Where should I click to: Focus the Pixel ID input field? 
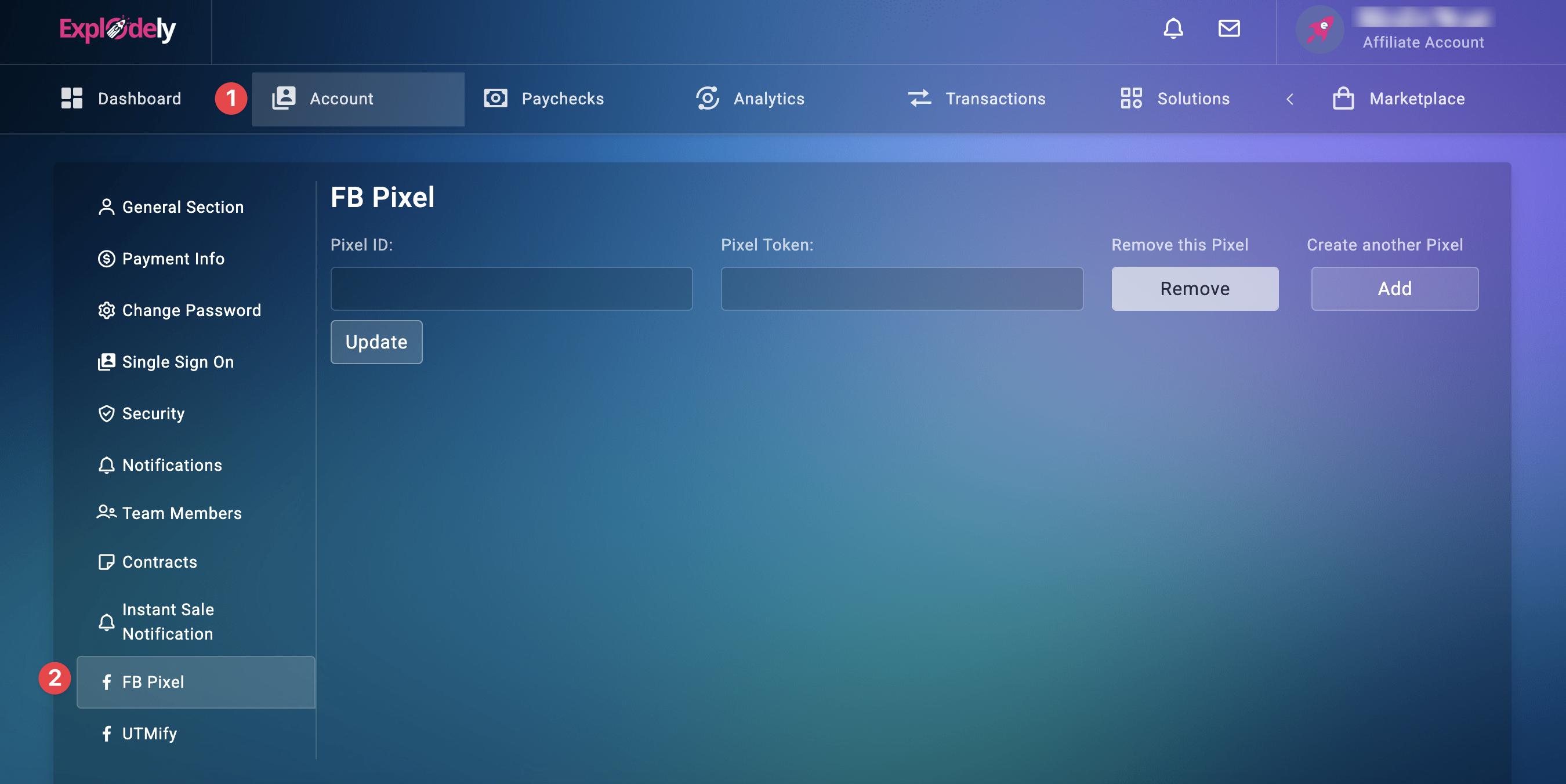click(511, 289)
